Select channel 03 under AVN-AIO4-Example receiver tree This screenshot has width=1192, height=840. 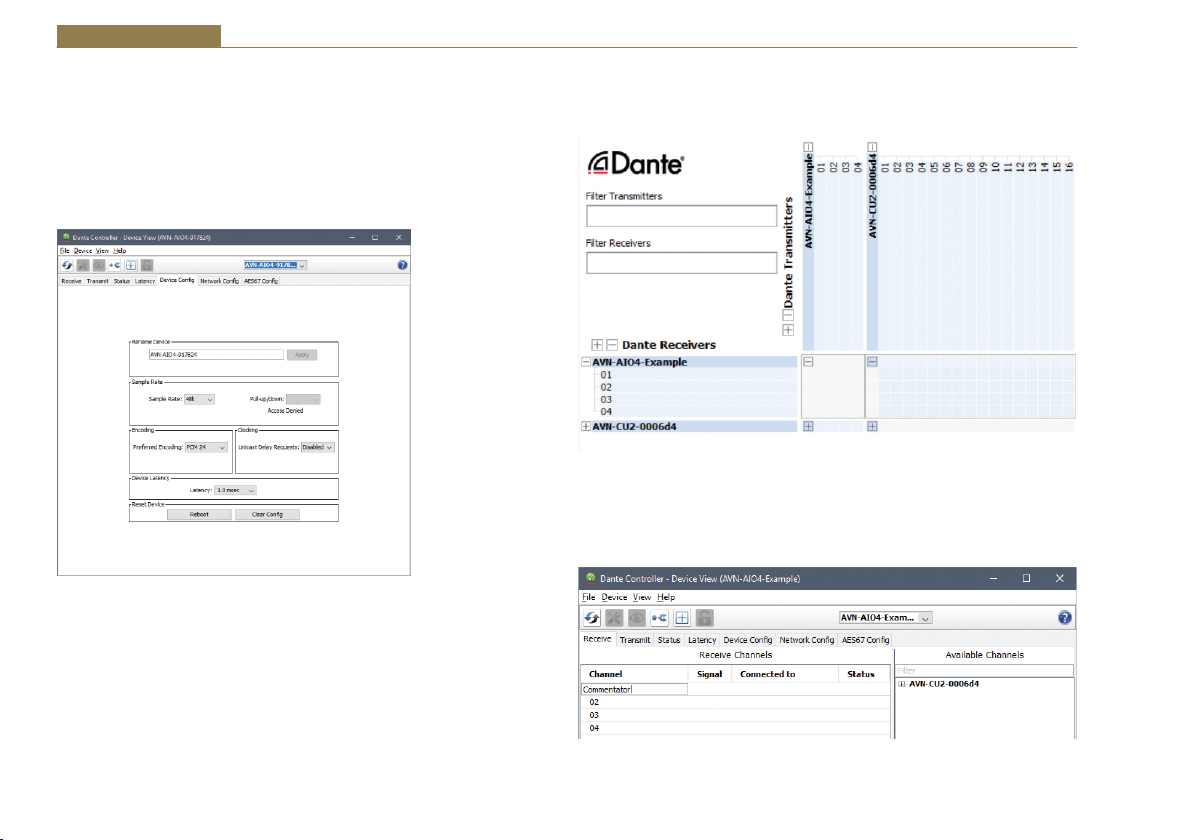[606, 400]
